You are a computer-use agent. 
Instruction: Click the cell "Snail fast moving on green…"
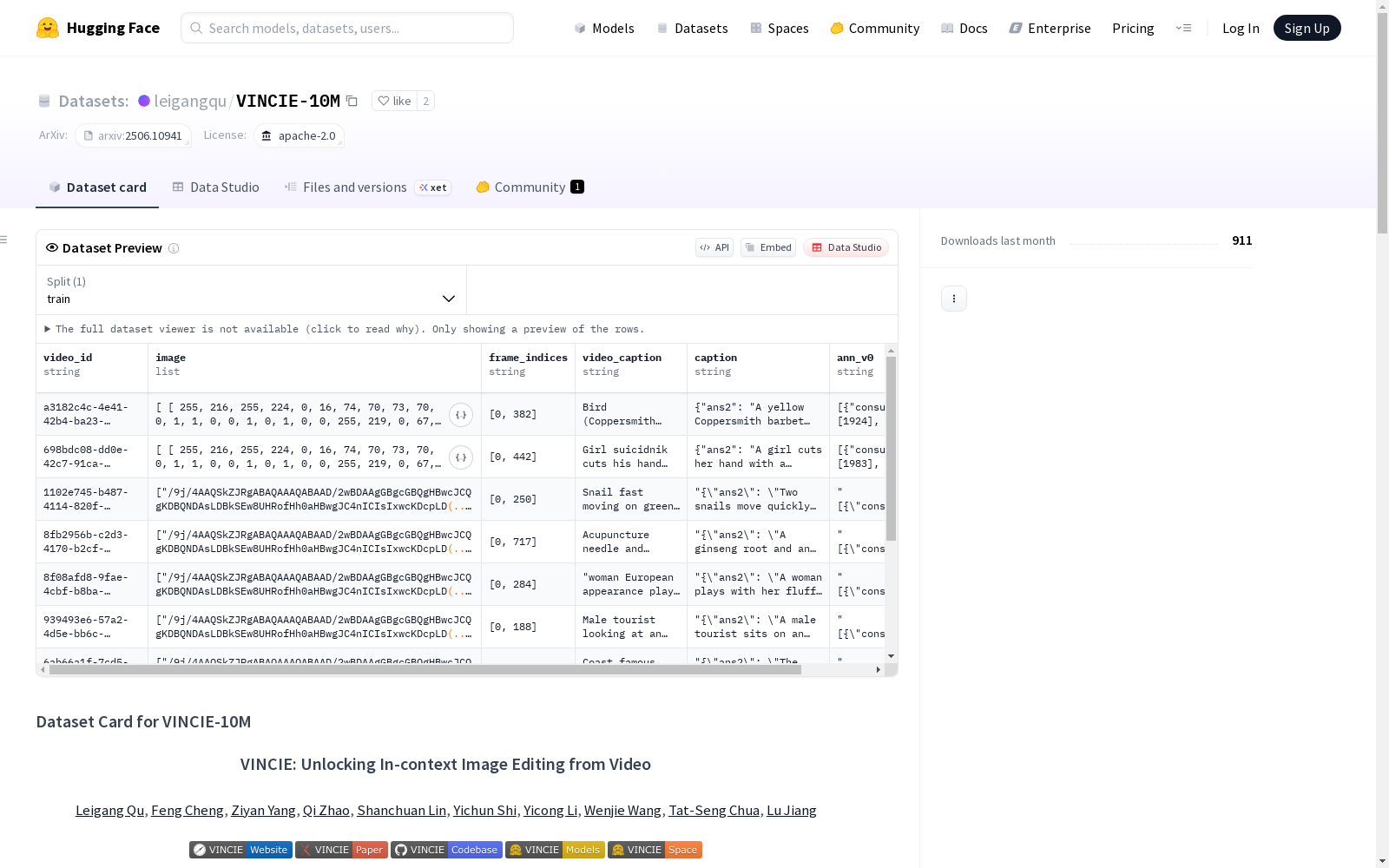coord(631,499)
